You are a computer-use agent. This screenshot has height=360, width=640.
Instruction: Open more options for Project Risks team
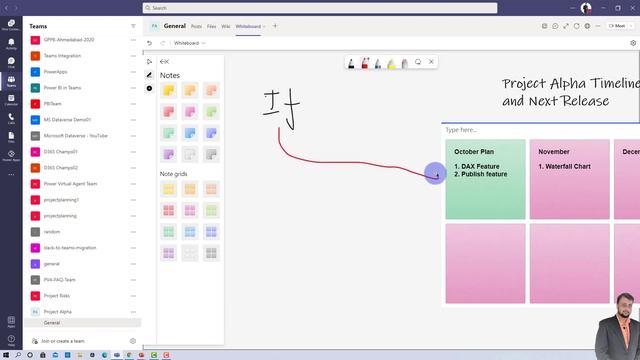[x=133, y=296]
